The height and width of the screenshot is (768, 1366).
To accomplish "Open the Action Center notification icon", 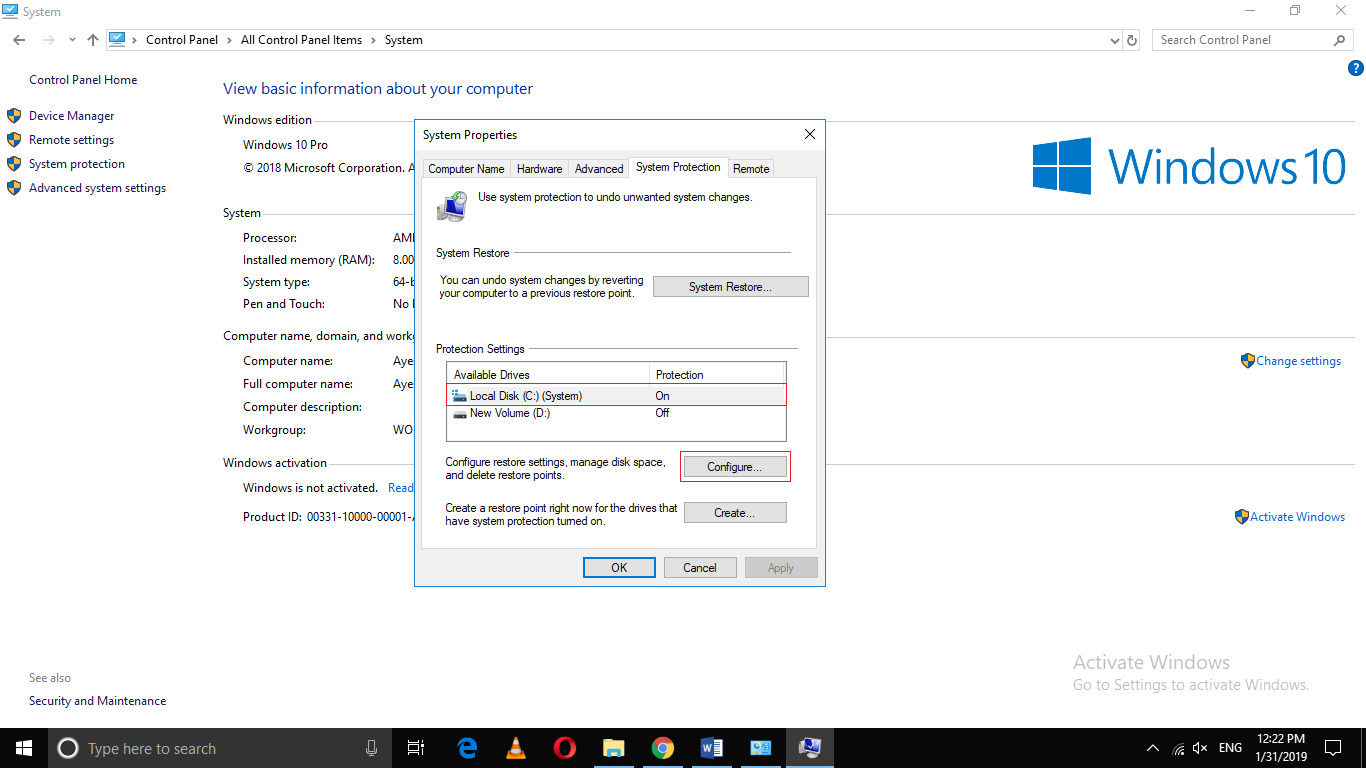I will [1333, 747].
